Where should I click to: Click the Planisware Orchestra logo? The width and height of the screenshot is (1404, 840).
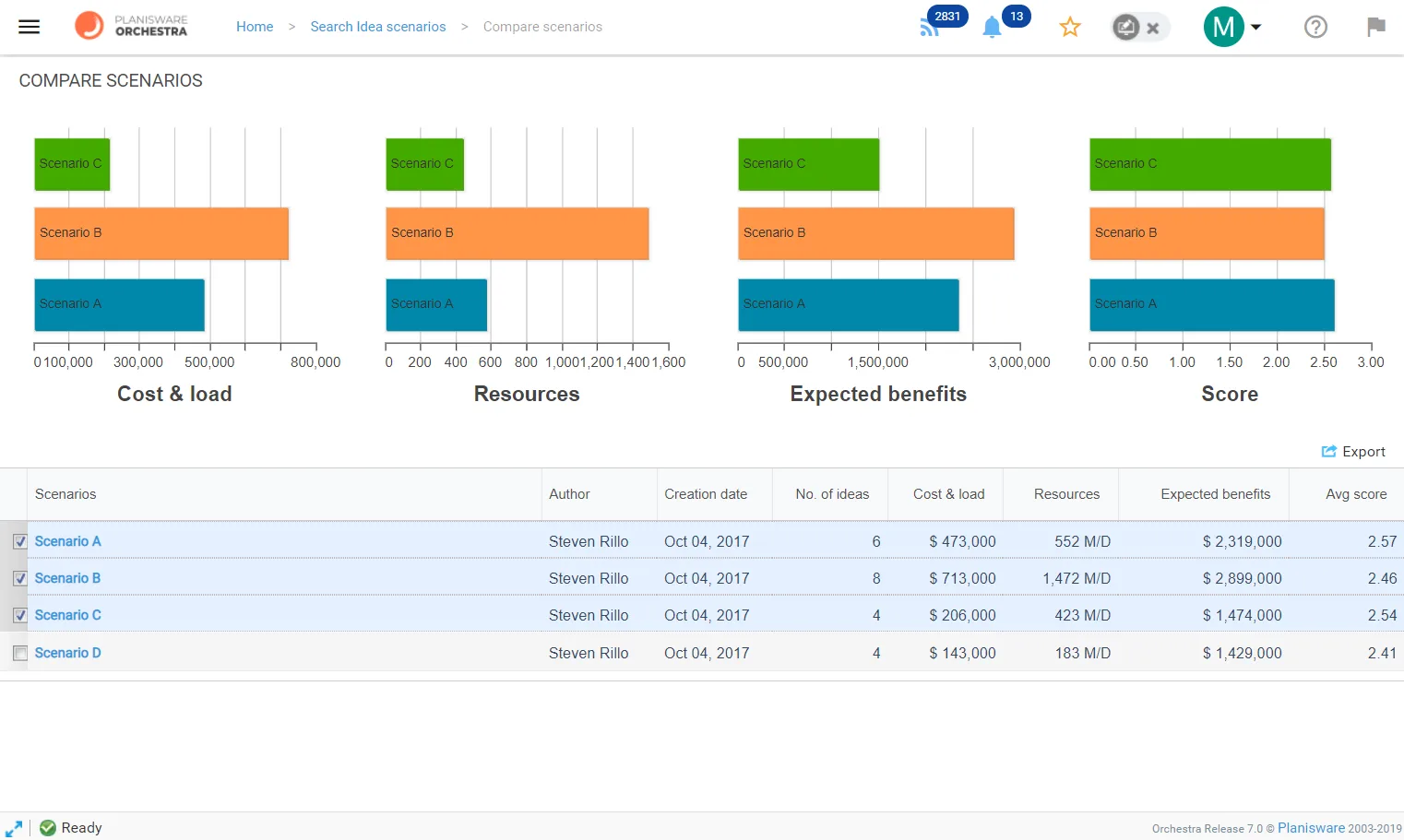point(131,26)
